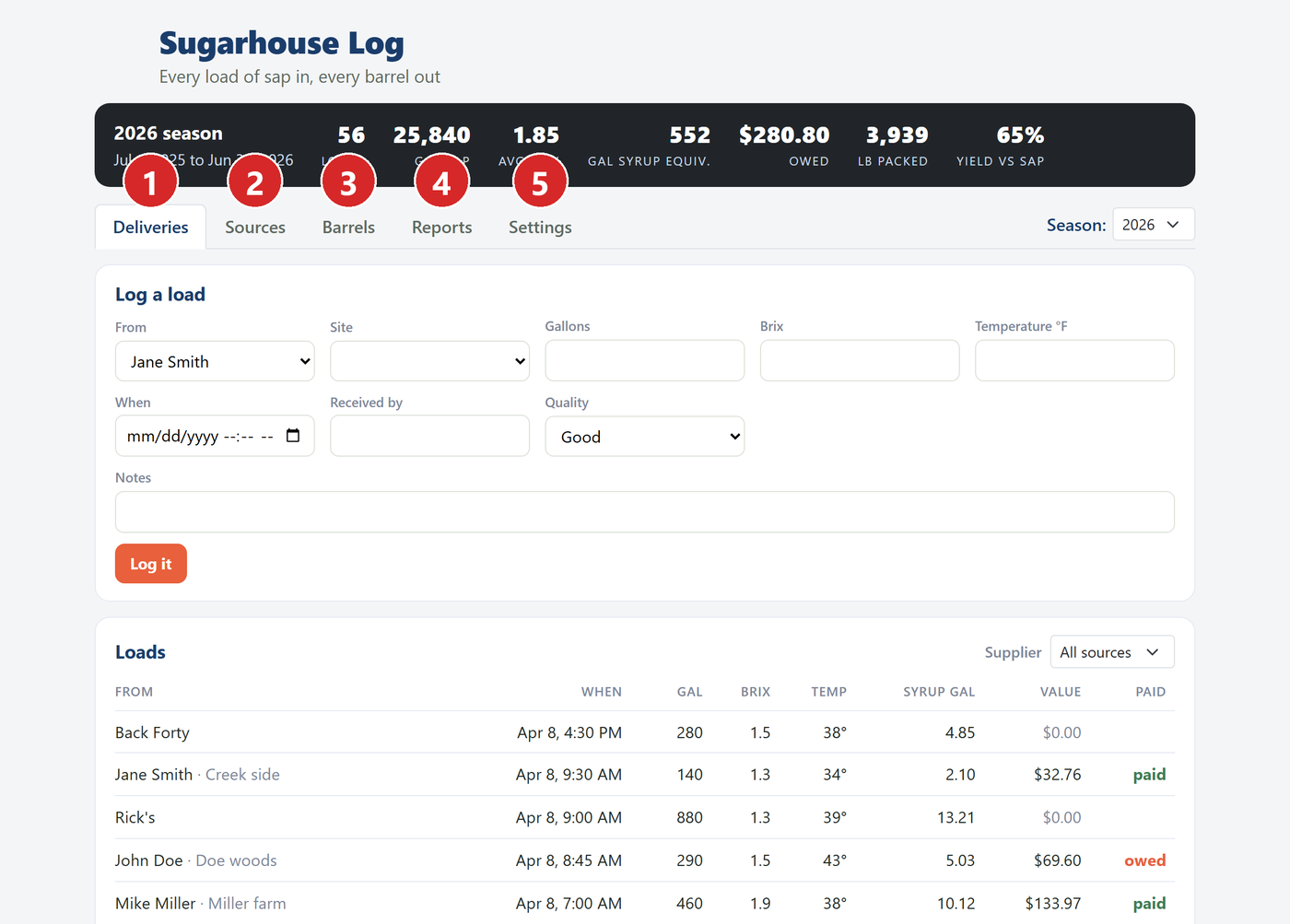Click the Miller farm site label
Screen dimensions: 1290x924
point(247,904)
